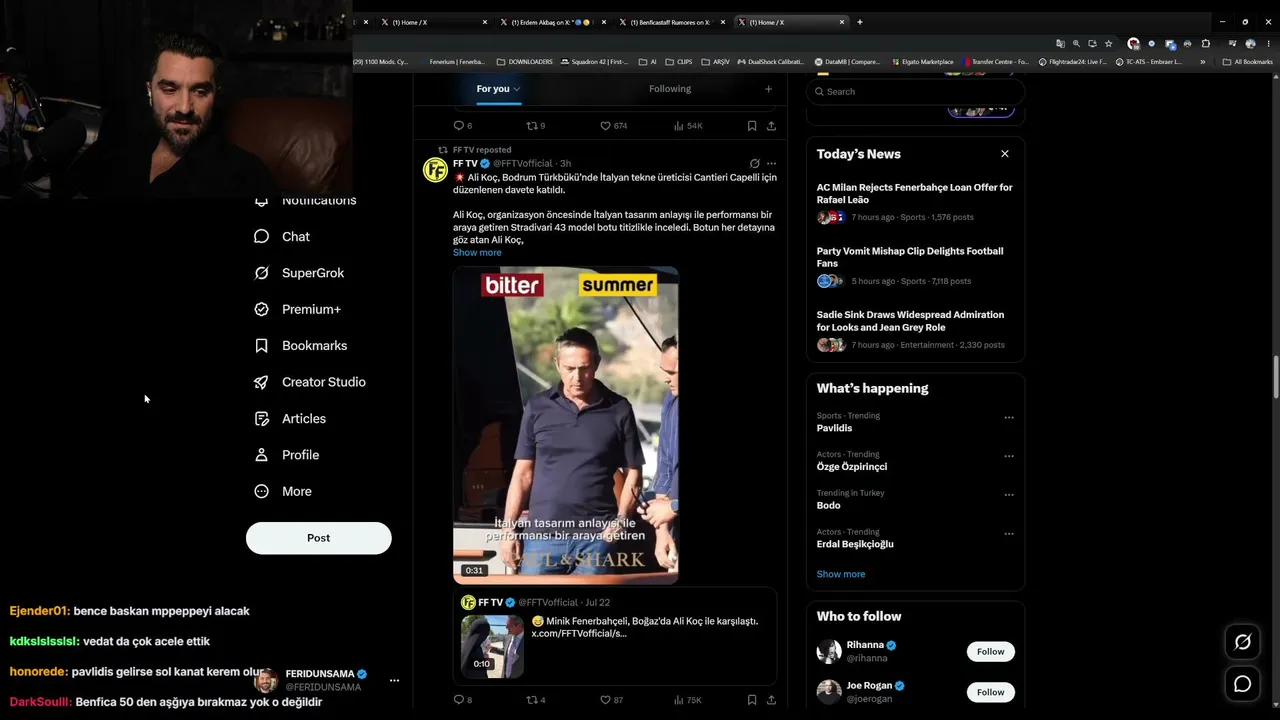This screenshot has height=720, width=1280.
Task: Open floating chat messages button
Action: (x=1243, y=684)
